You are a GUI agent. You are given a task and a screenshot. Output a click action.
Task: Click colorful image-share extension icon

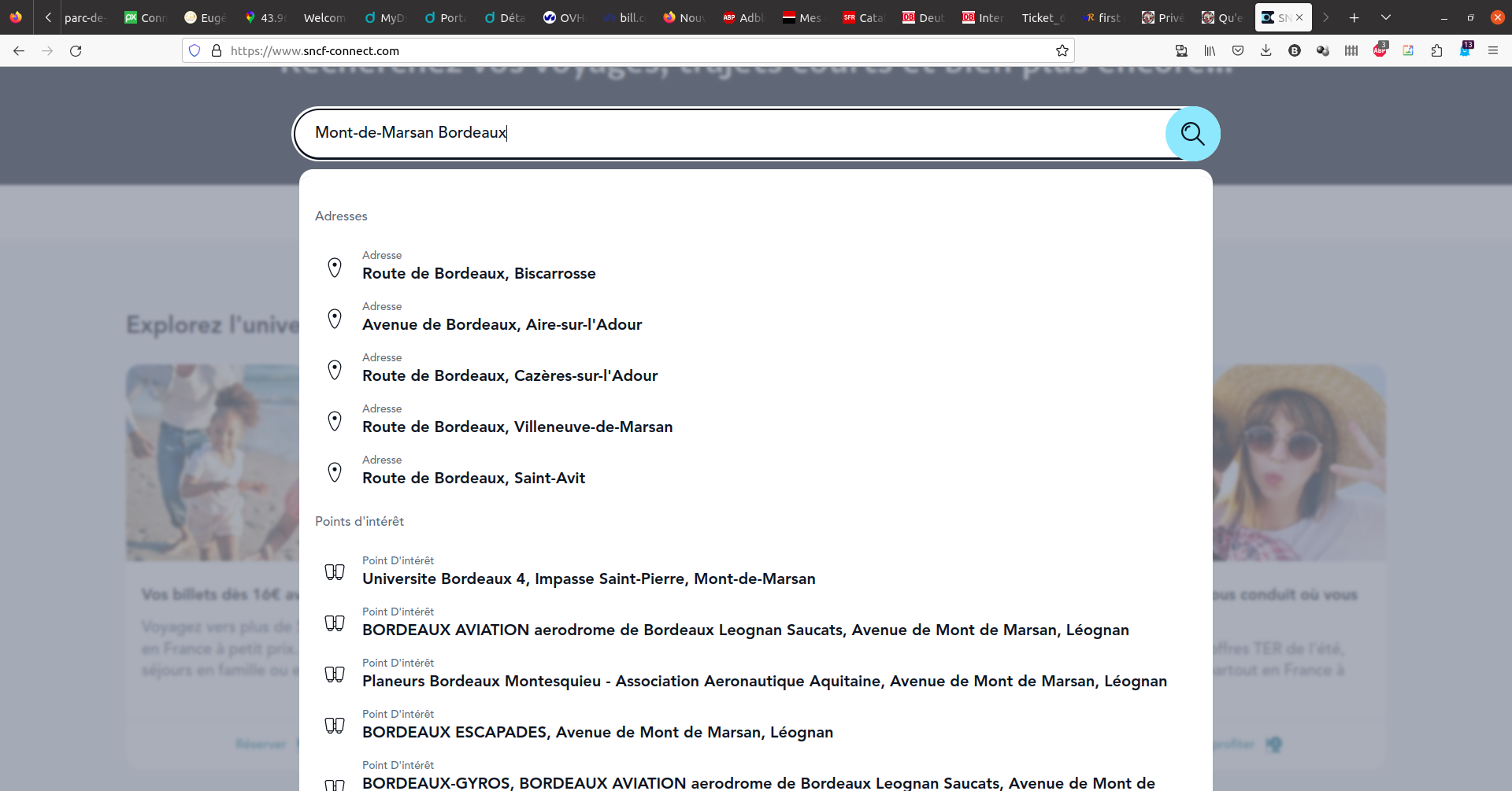pyautogui.click(x=1408, y=50)
